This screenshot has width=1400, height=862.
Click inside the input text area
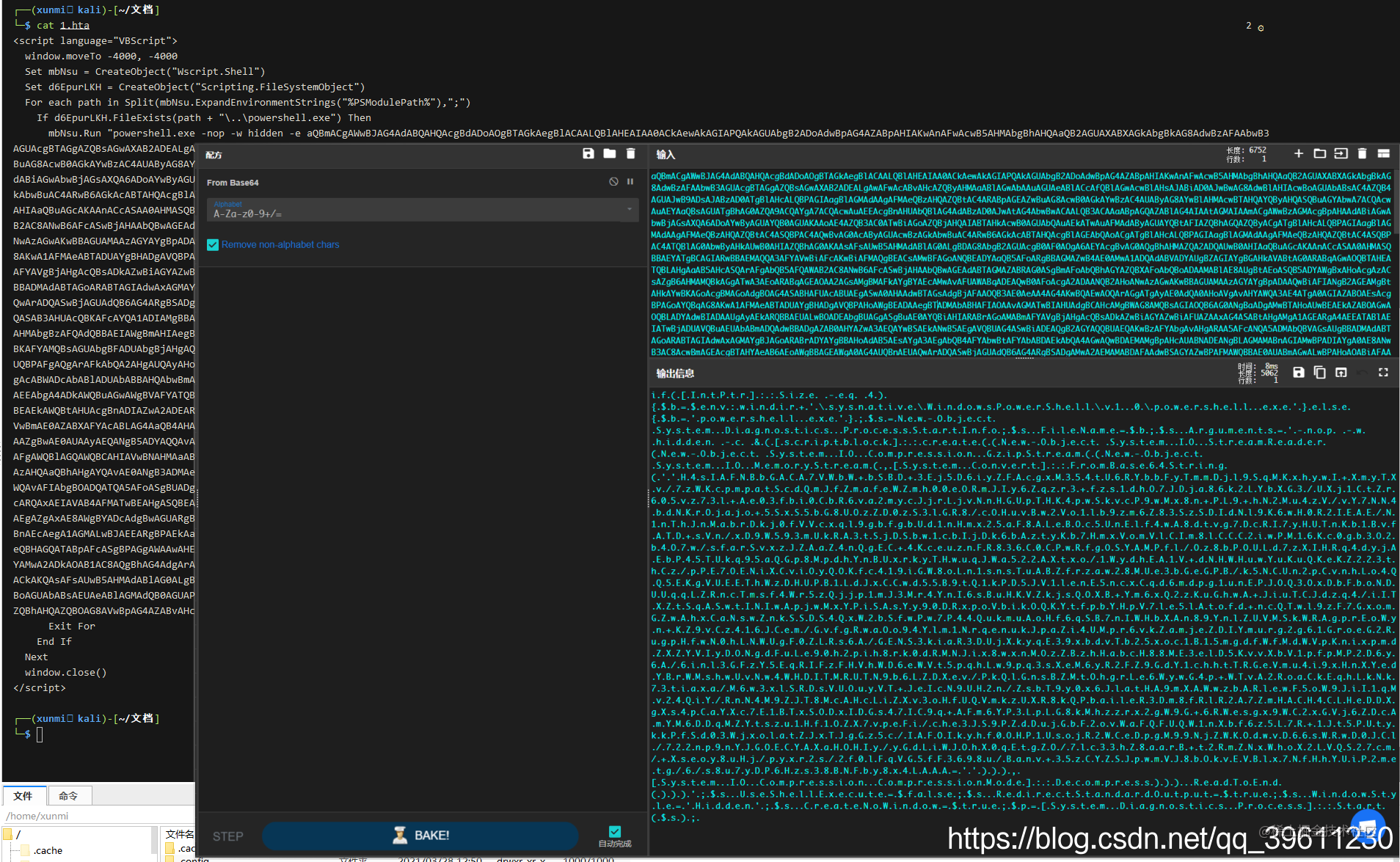pos(1021,264)
